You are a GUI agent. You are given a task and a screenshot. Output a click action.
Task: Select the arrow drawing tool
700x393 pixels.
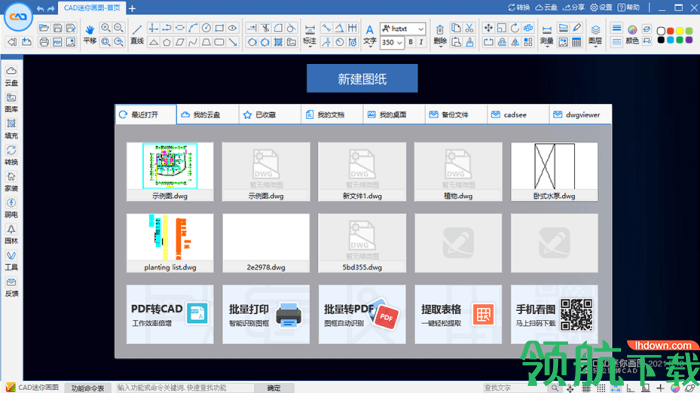(x=233, y=42)
